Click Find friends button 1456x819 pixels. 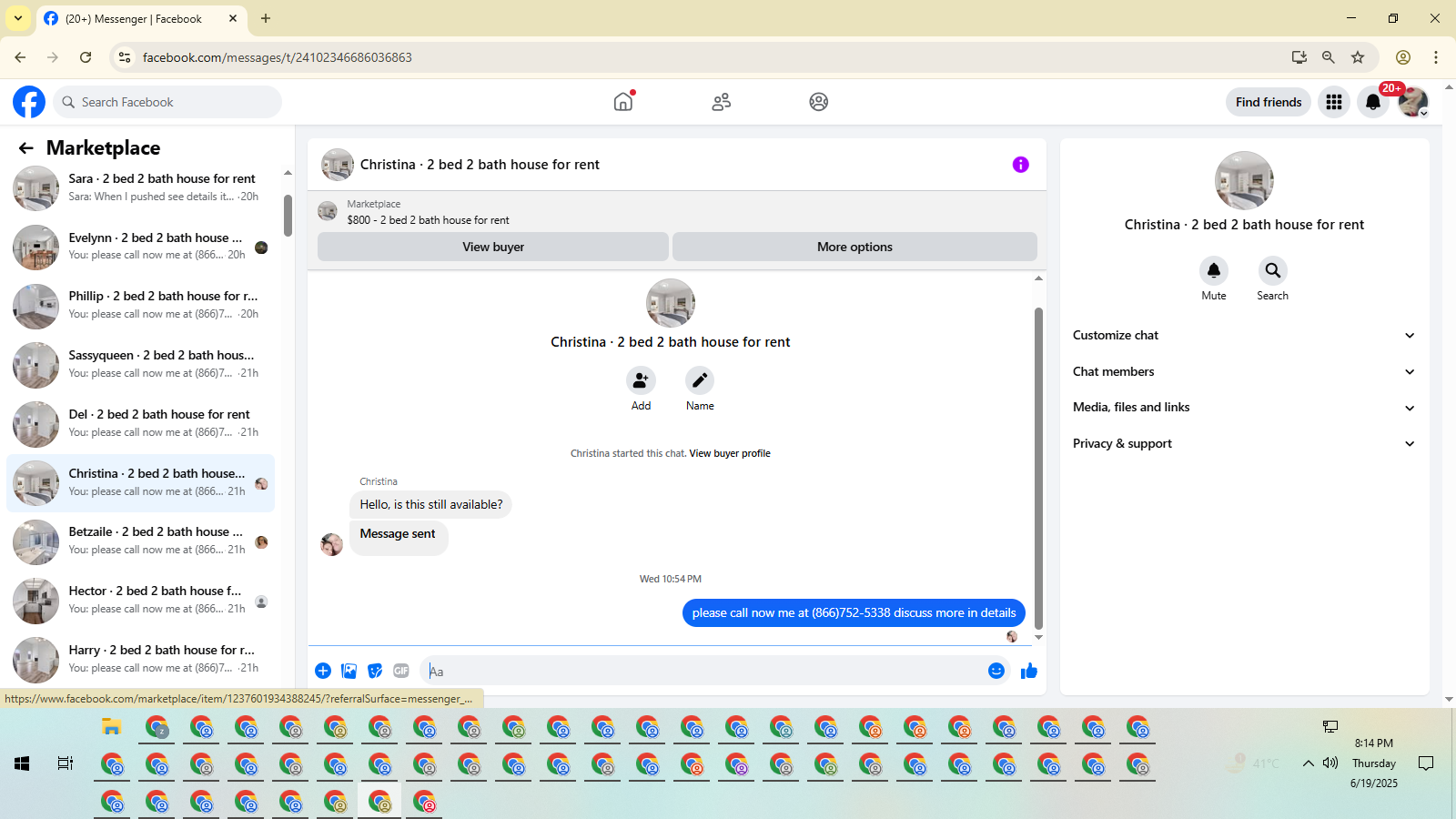click(1269, 102)
